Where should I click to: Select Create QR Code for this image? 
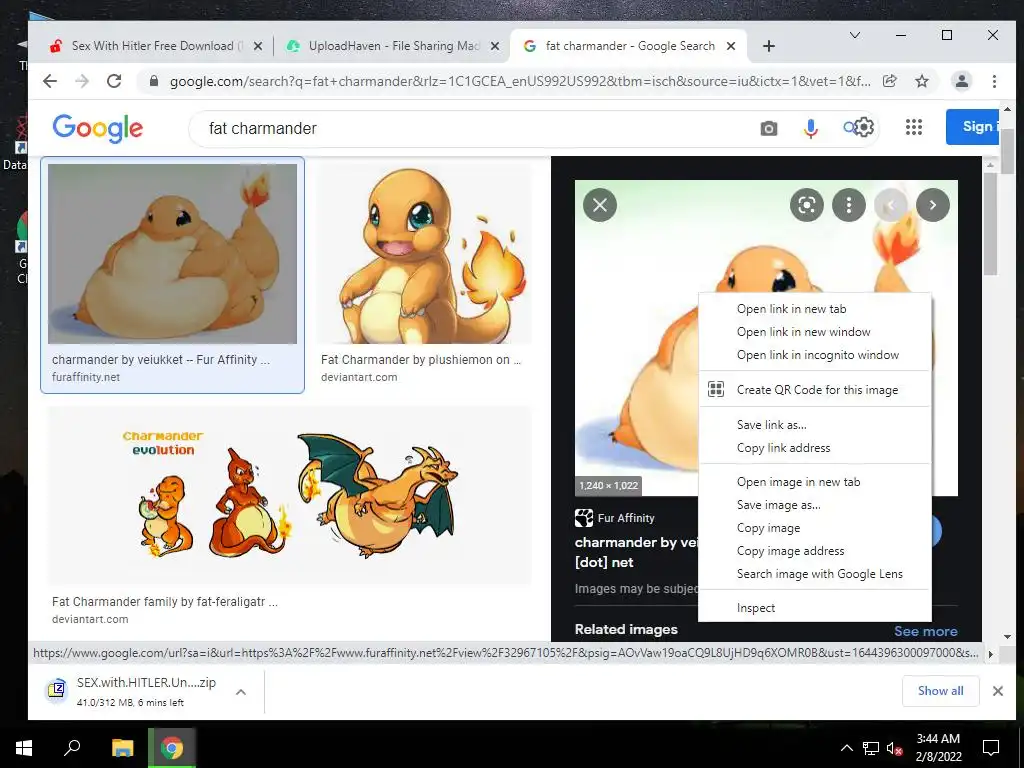814,390
